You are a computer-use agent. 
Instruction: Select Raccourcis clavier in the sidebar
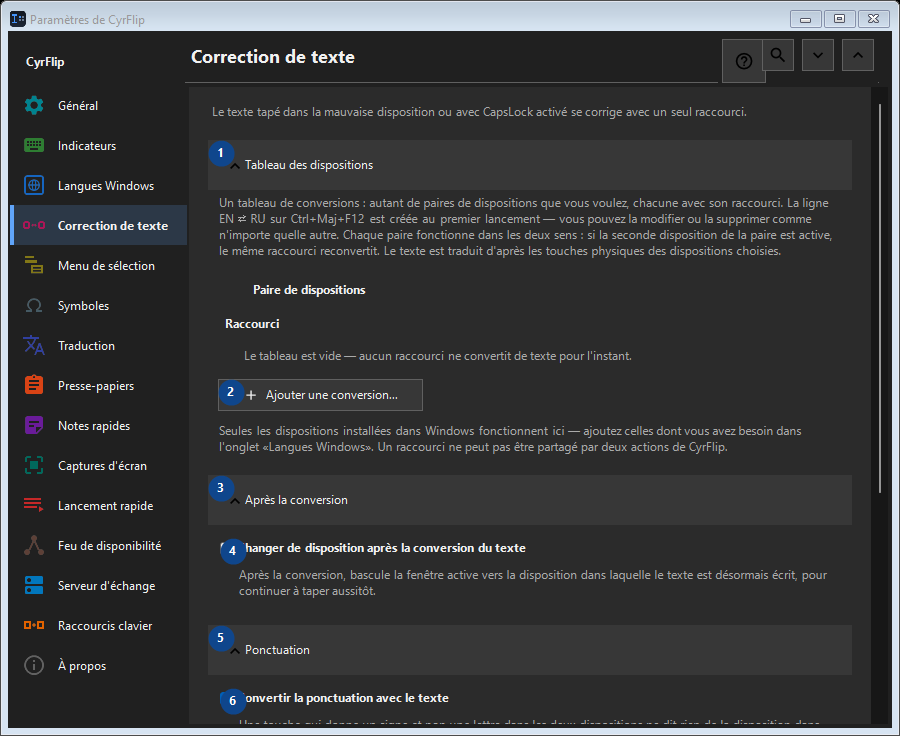click(x=98, y=626)
